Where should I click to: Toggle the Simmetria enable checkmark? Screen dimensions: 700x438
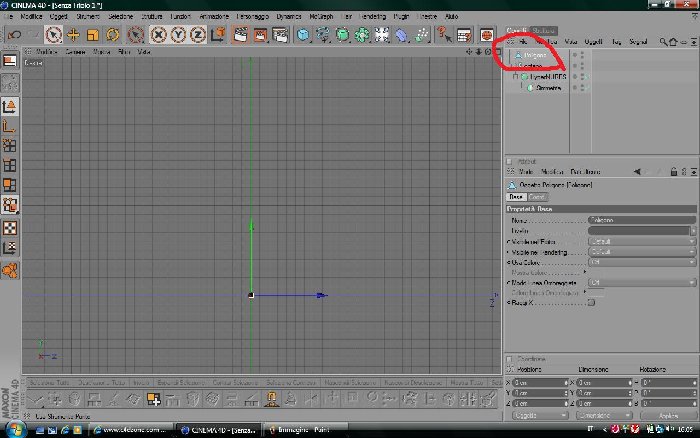(x=586, y=88)
